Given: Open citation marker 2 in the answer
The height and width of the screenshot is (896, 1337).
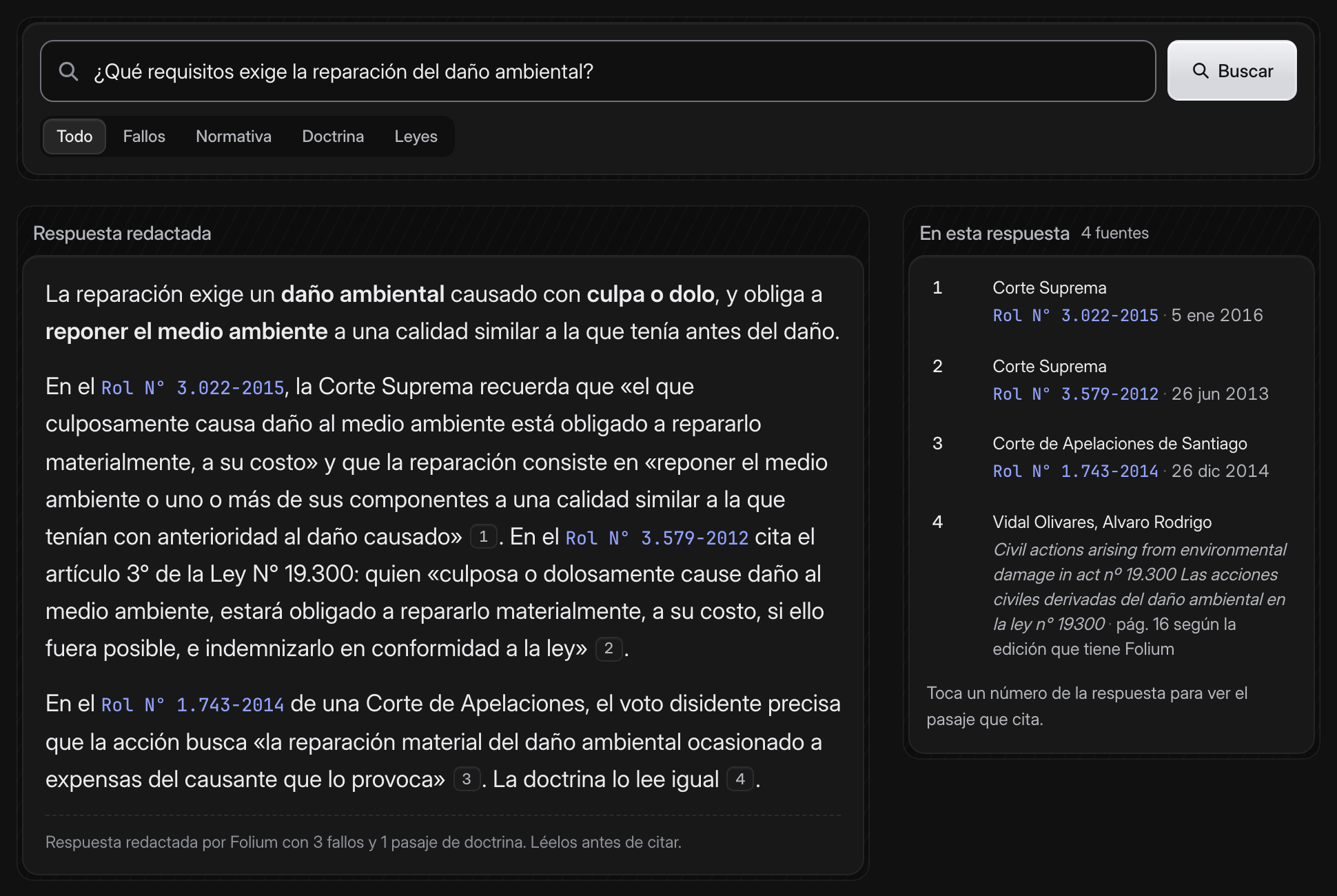Looking at the screenshot, I should pyautogui.click(x=609, y=648).
